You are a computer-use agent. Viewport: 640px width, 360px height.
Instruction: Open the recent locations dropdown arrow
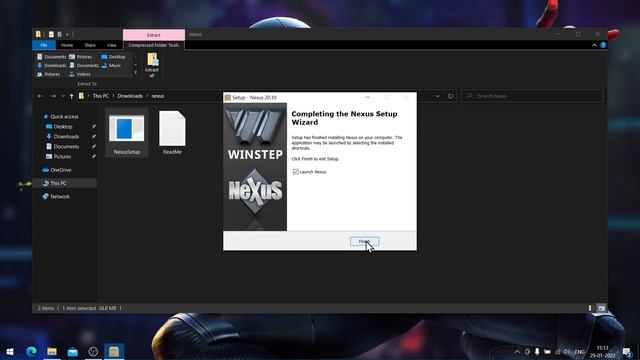62,96
